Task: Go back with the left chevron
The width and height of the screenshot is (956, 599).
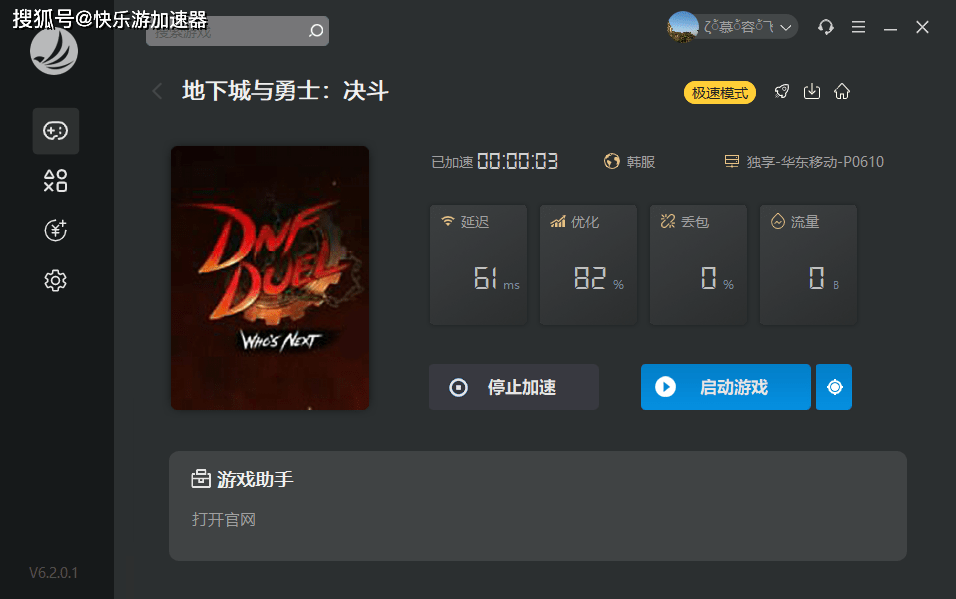Action: [157, 91]
